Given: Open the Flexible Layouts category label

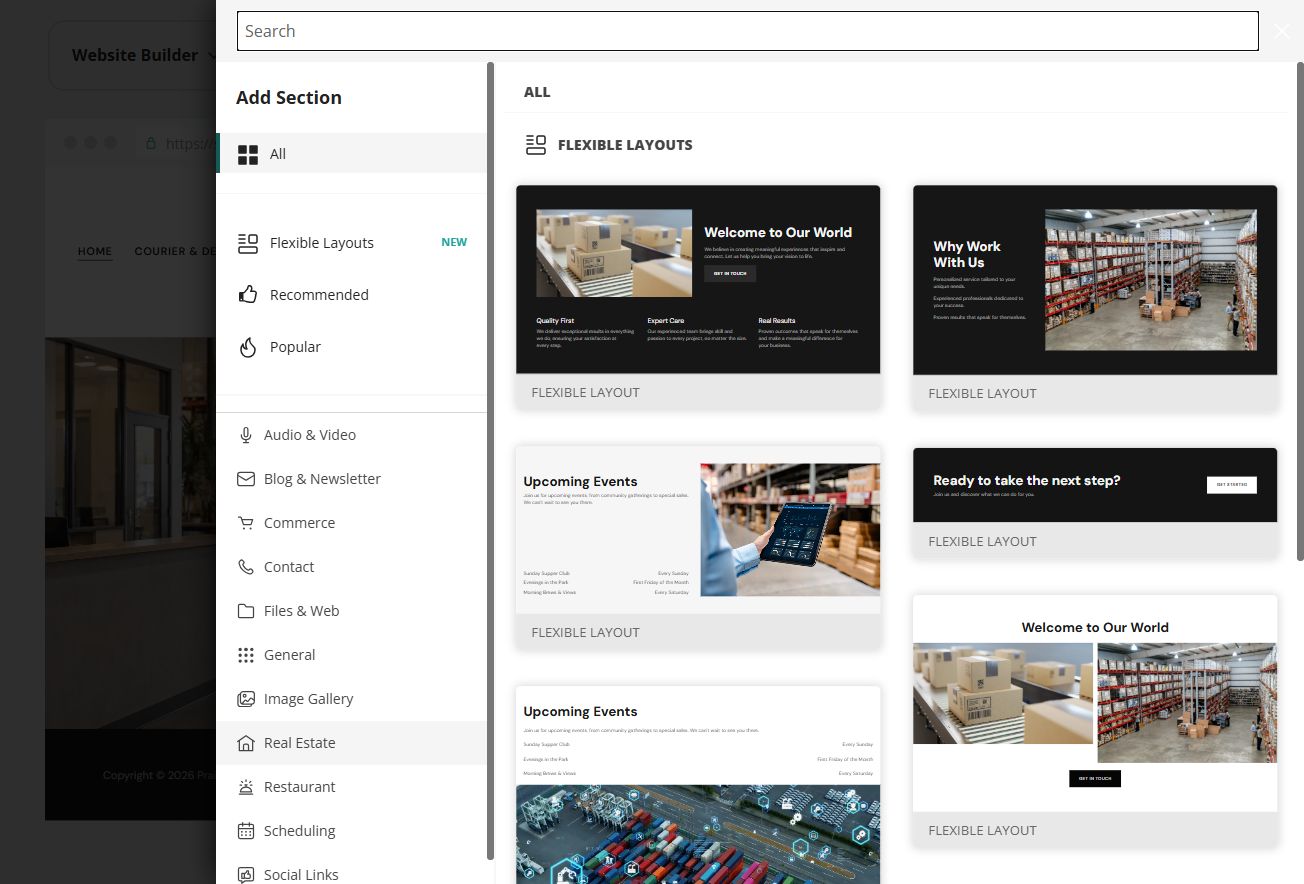Looking at the screenshot, I should click(322, 243).
